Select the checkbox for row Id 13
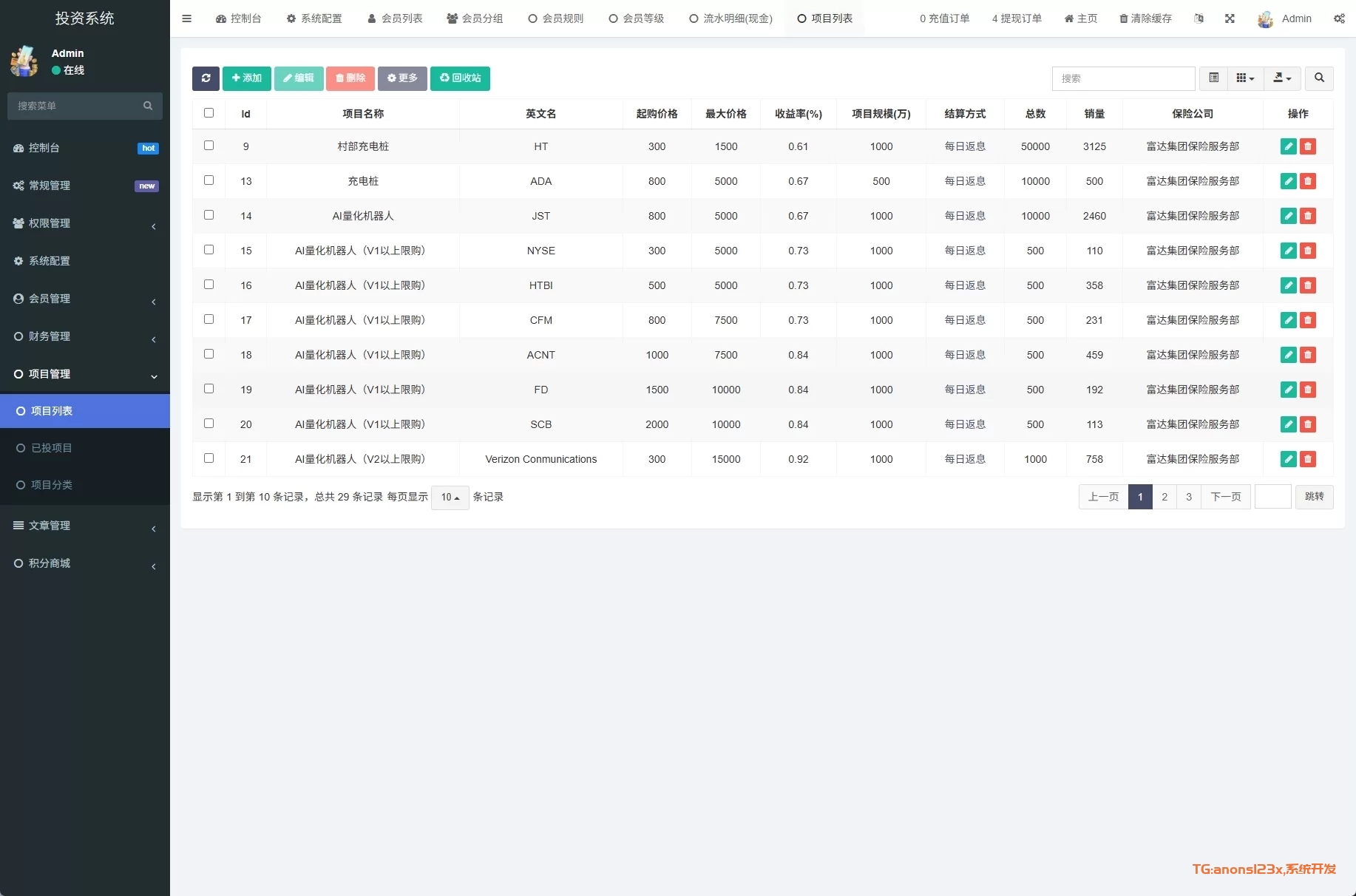This screenshot has width=1356, height=896. coord(209,180)
